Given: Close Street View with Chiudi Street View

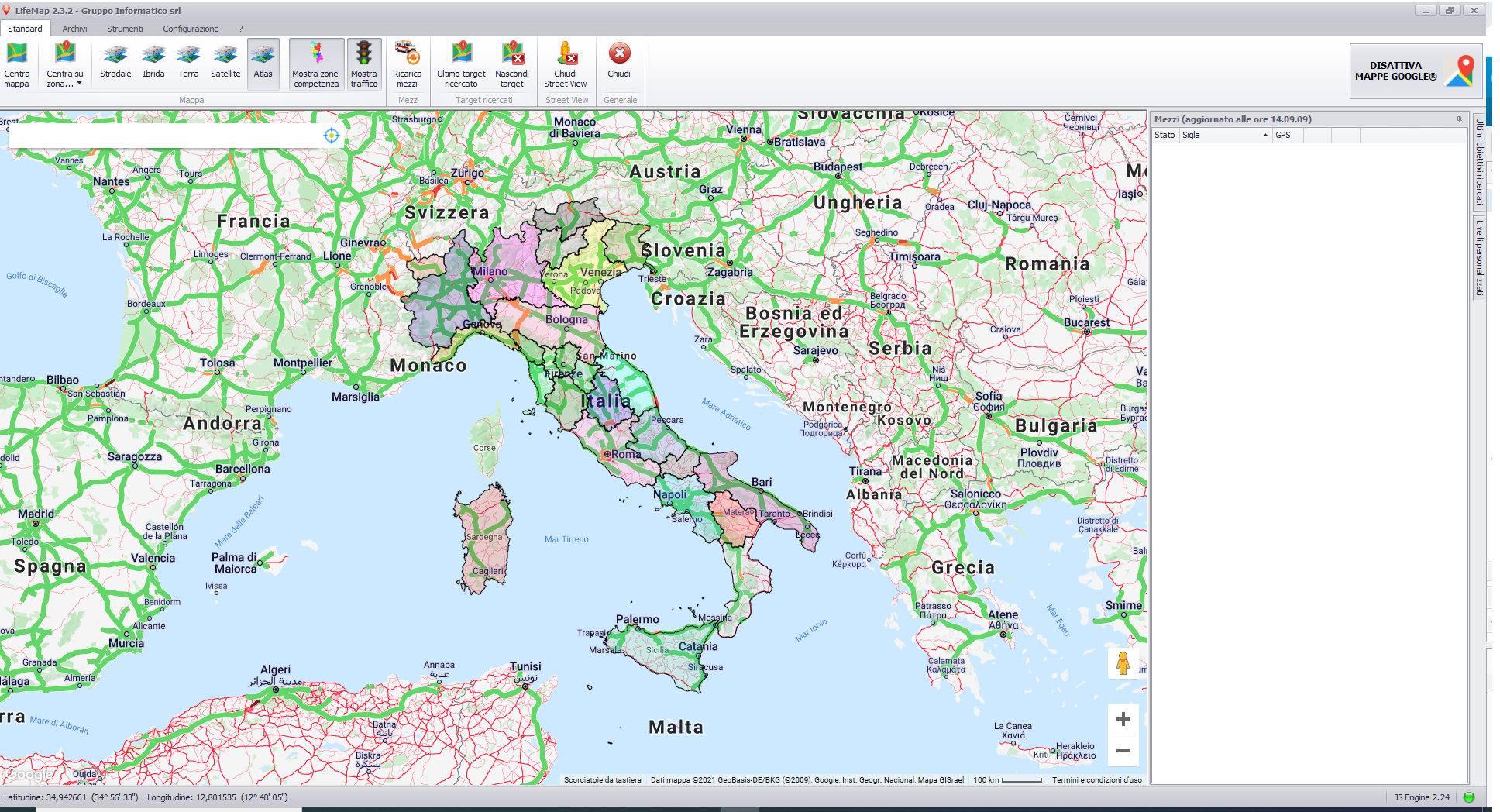Looking at the screenshot, I should 566,64.
